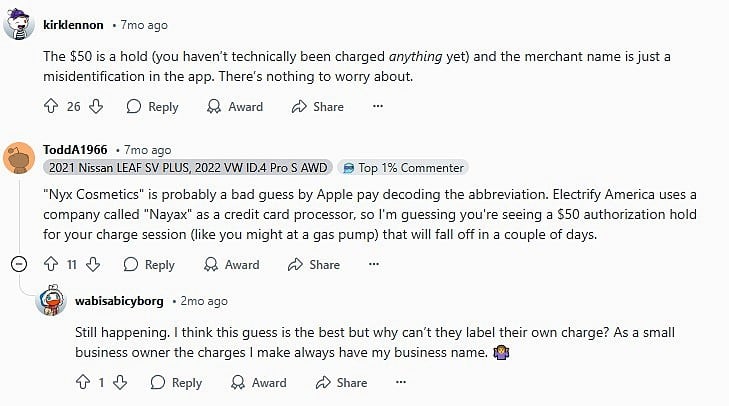Downvote kirklennon's comment

[x=97, y=106]
